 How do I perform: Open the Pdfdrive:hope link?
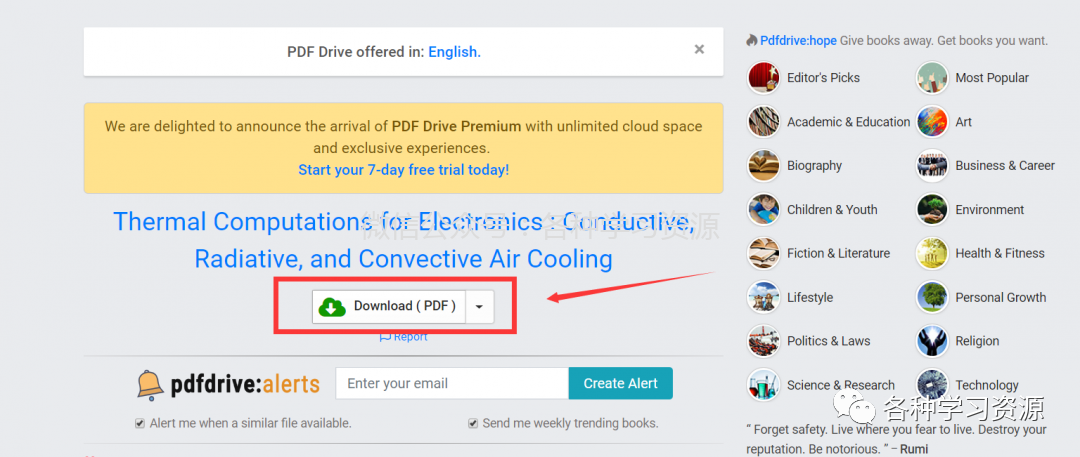tap(798, 41)
